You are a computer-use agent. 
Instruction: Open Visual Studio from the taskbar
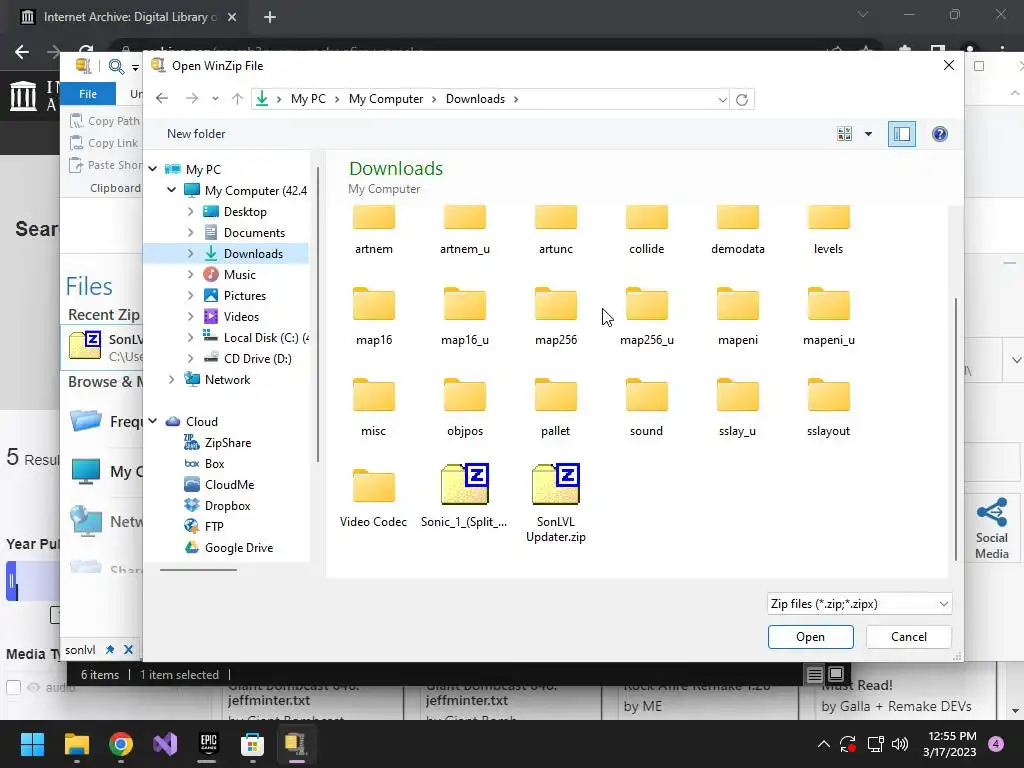[165, 744]
